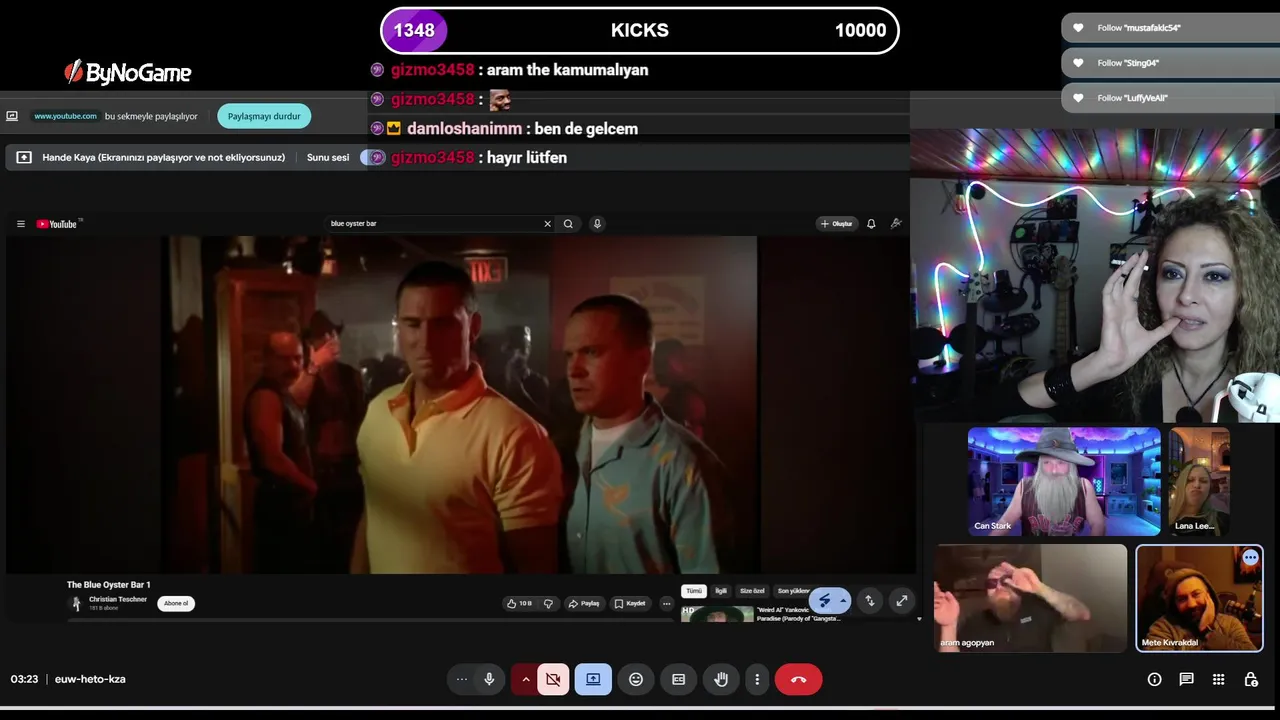The height and width of the screenshot is (720, 1280).
Task: Click the YouTube video player
Action: [x=460, y=404]
